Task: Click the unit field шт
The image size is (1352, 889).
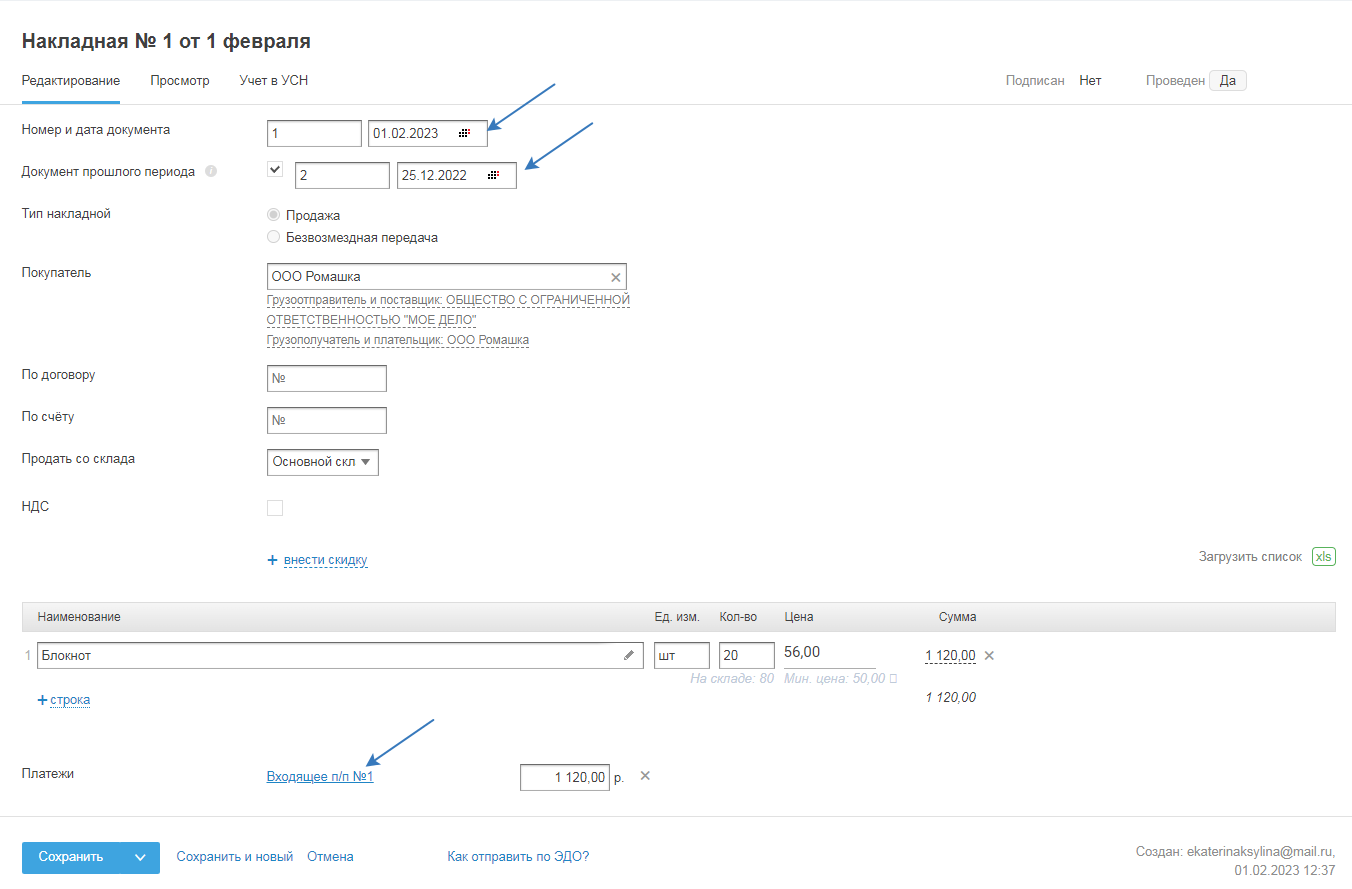Action: (x=682, y=655)
